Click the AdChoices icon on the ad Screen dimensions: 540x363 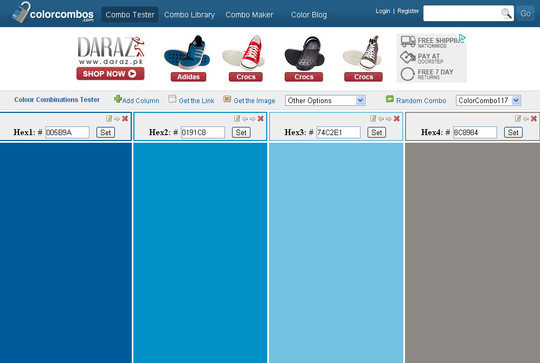click(x=462, y=38)
